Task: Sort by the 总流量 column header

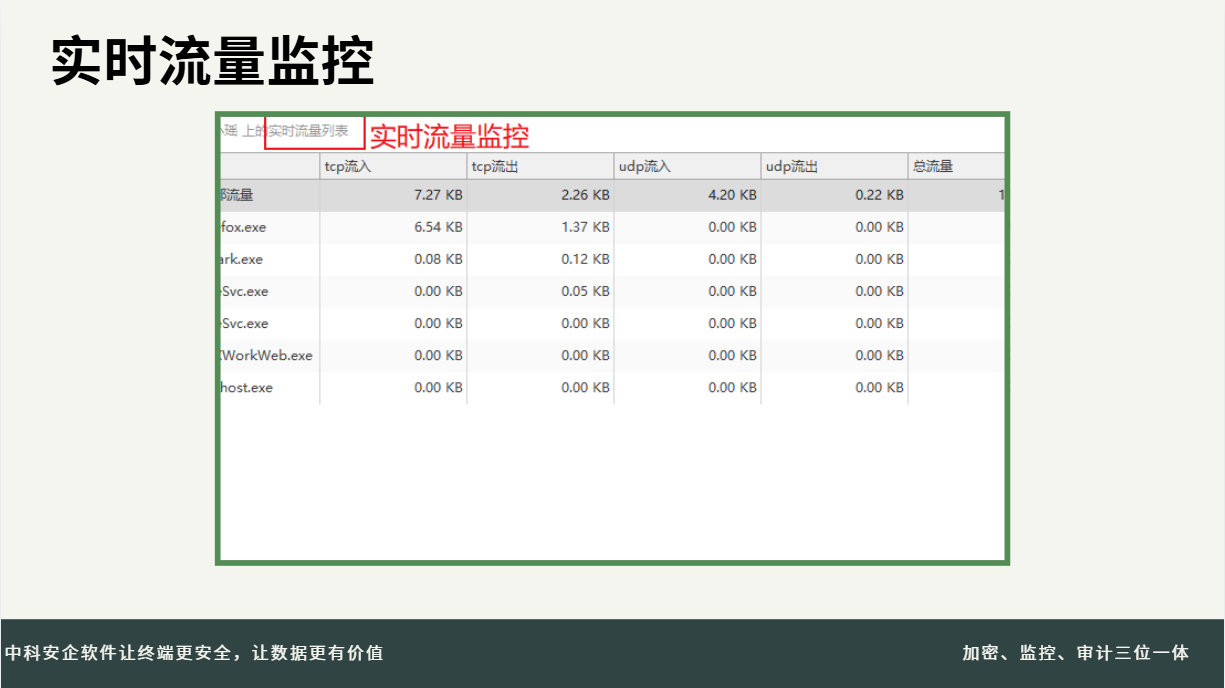Action: point(954,166)
